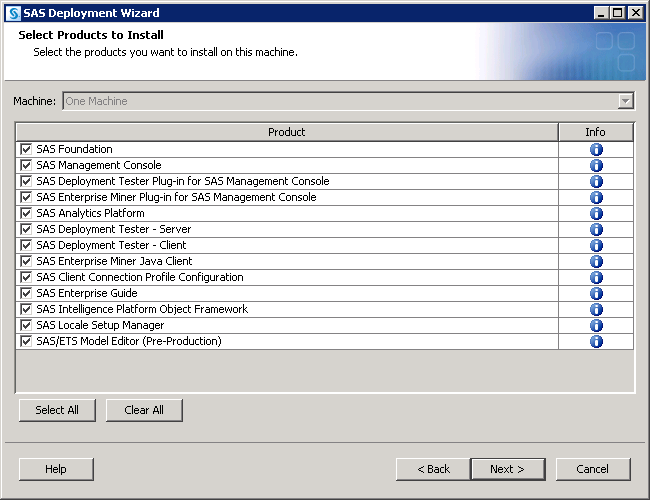
Task: Close the SAS Deployment Wizard window
Action: click(x=635, y=13)
